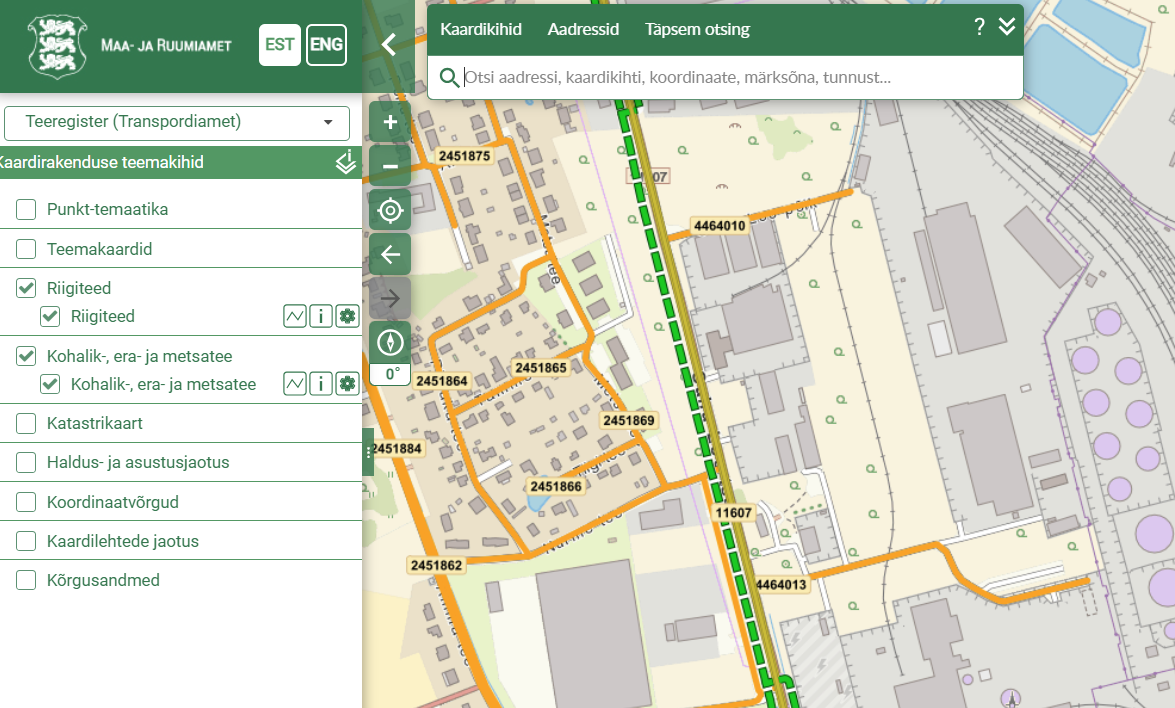Click the address search input field
This screenshot has width=1175, height=708.
click(x=735, y=78)
